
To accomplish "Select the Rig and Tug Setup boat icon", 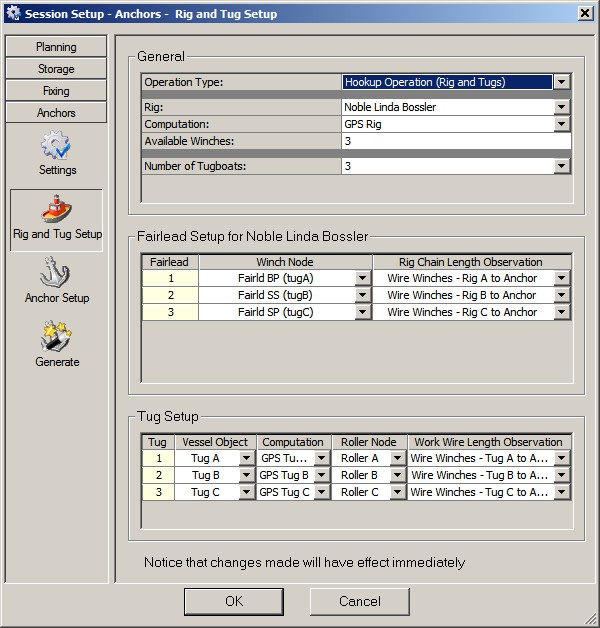I will (56, 210).
